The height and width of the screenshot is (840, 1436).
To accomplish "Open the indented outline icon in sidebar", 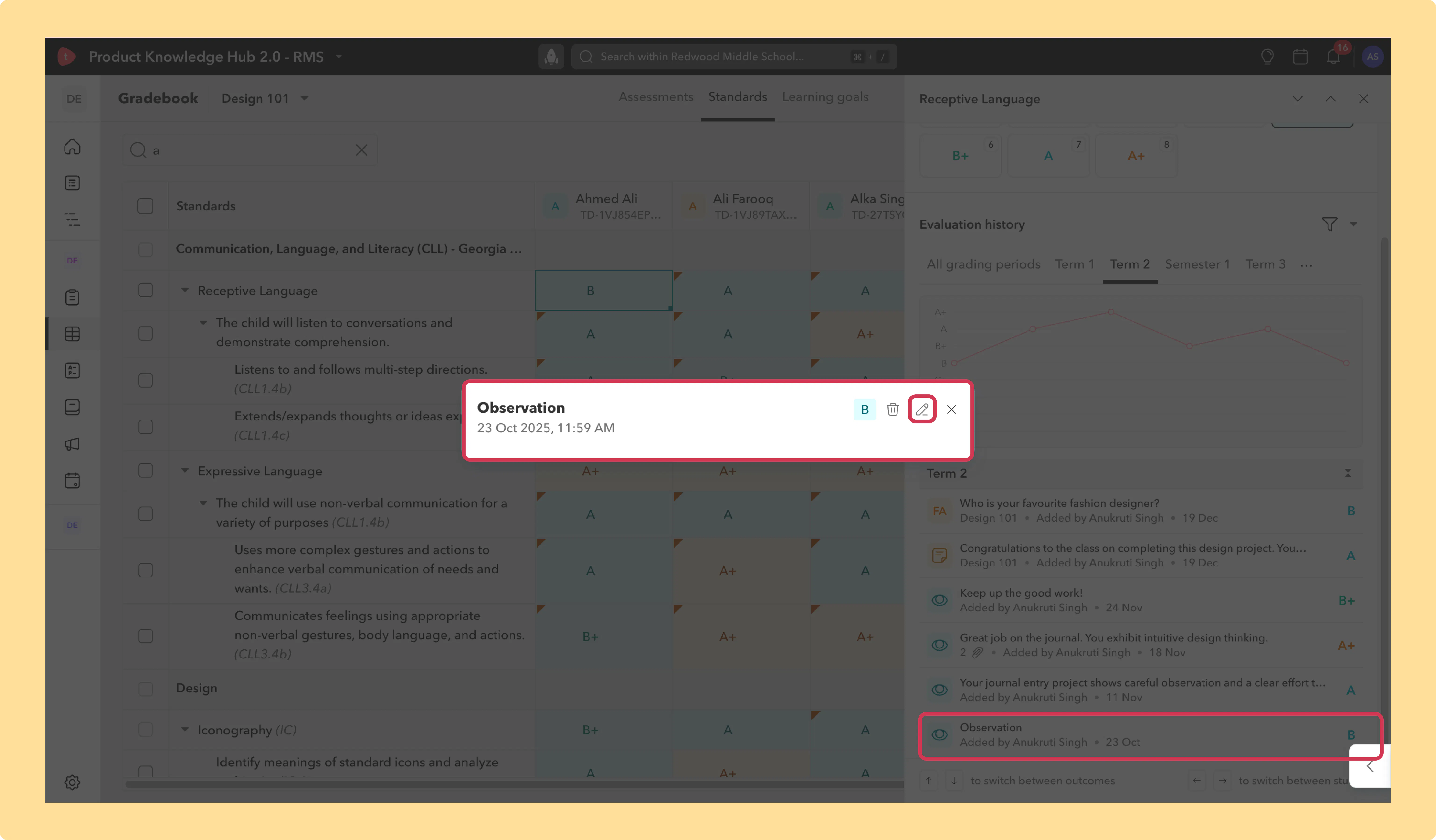I will [72, 219].
